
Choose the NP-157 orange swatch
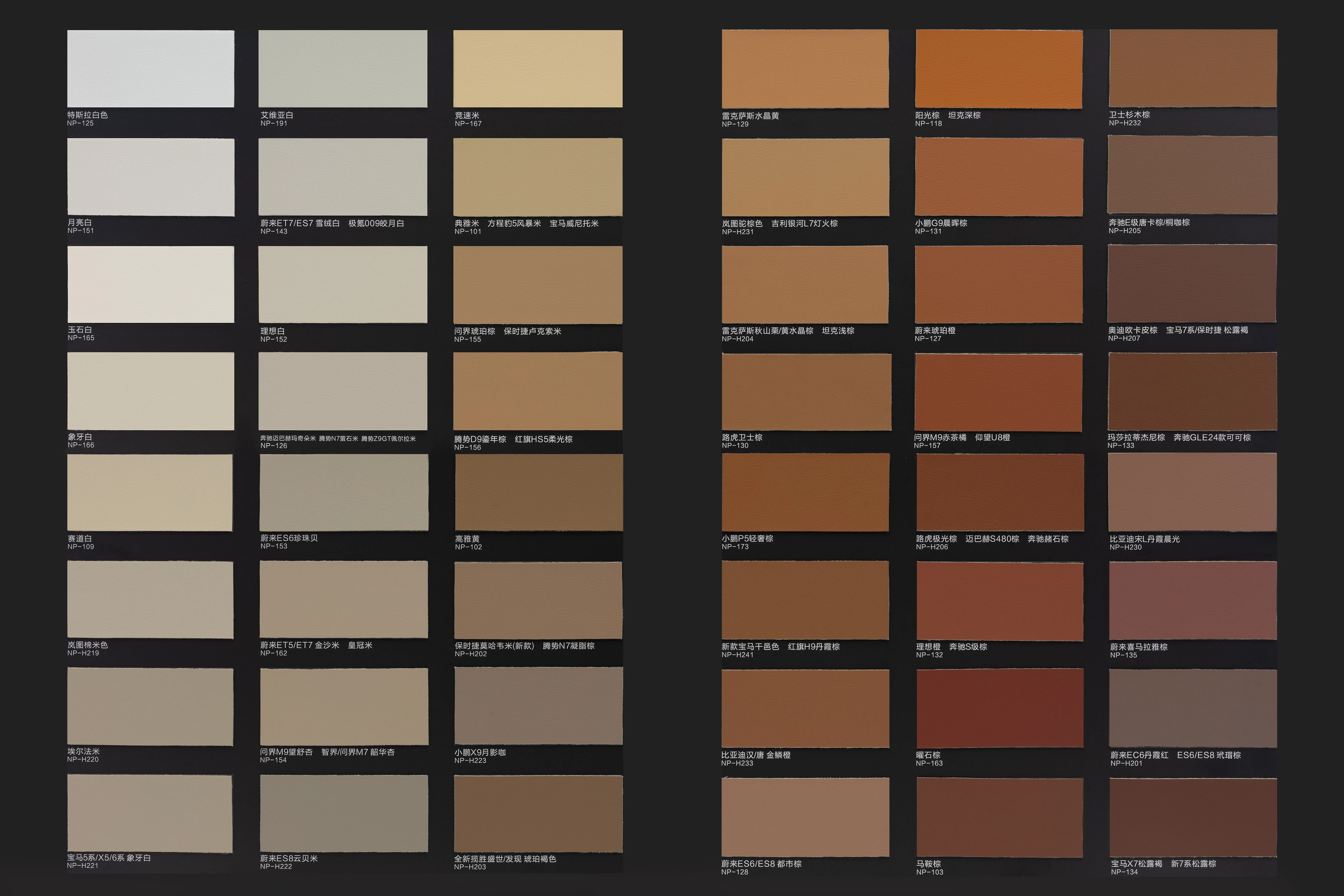click(x=999, y=392)
